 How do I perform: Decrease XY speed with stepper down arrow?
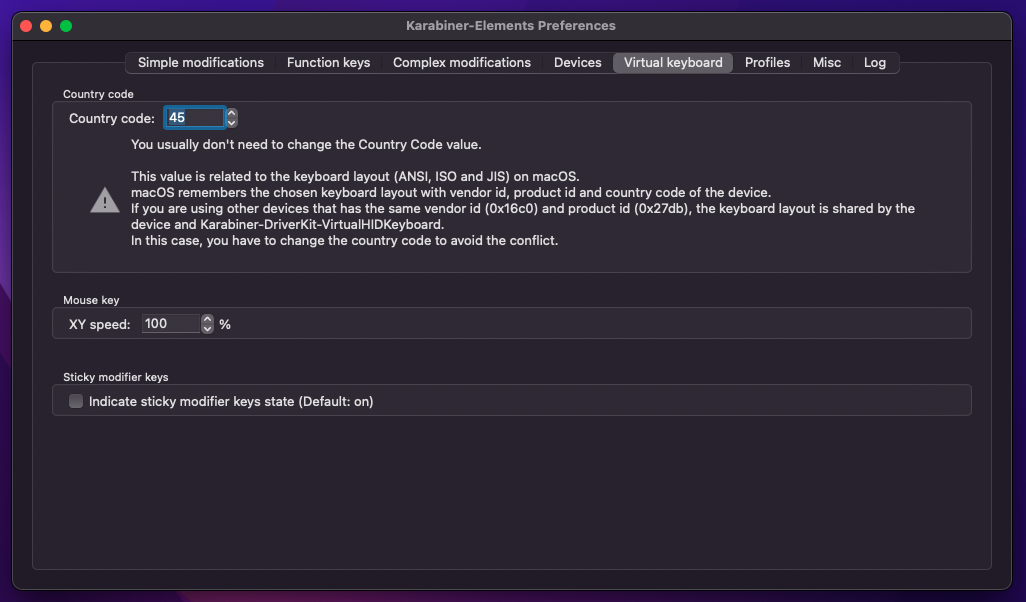tap(207, 328)
